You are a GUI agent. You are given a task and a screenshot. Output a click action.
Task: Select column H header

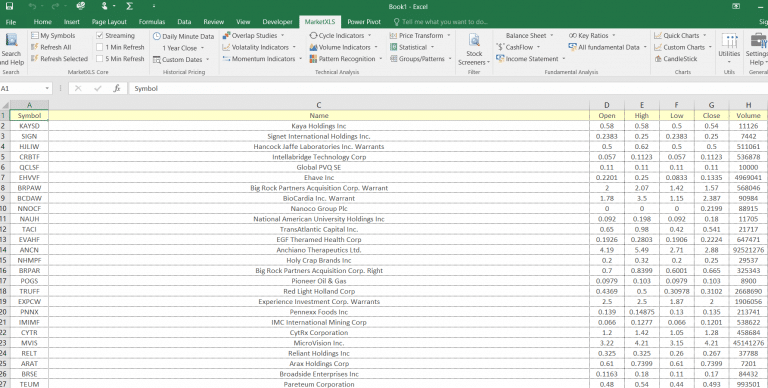pos(748,105)
